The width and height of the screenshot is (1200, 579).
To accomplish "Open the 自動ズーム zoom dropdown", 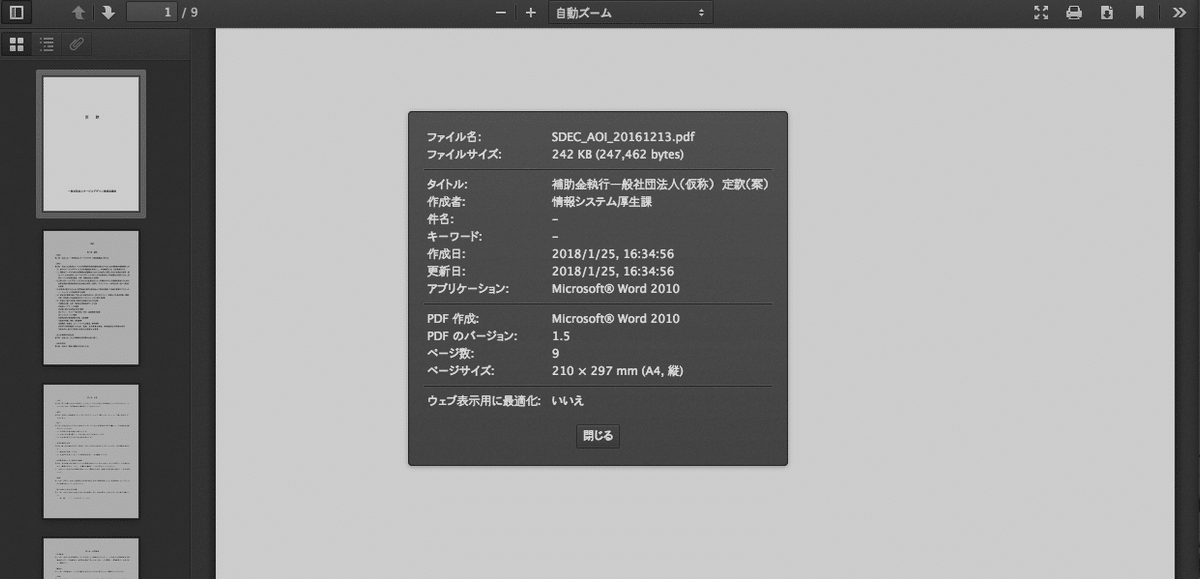I will pyautogui.click(x=630, y=13).
